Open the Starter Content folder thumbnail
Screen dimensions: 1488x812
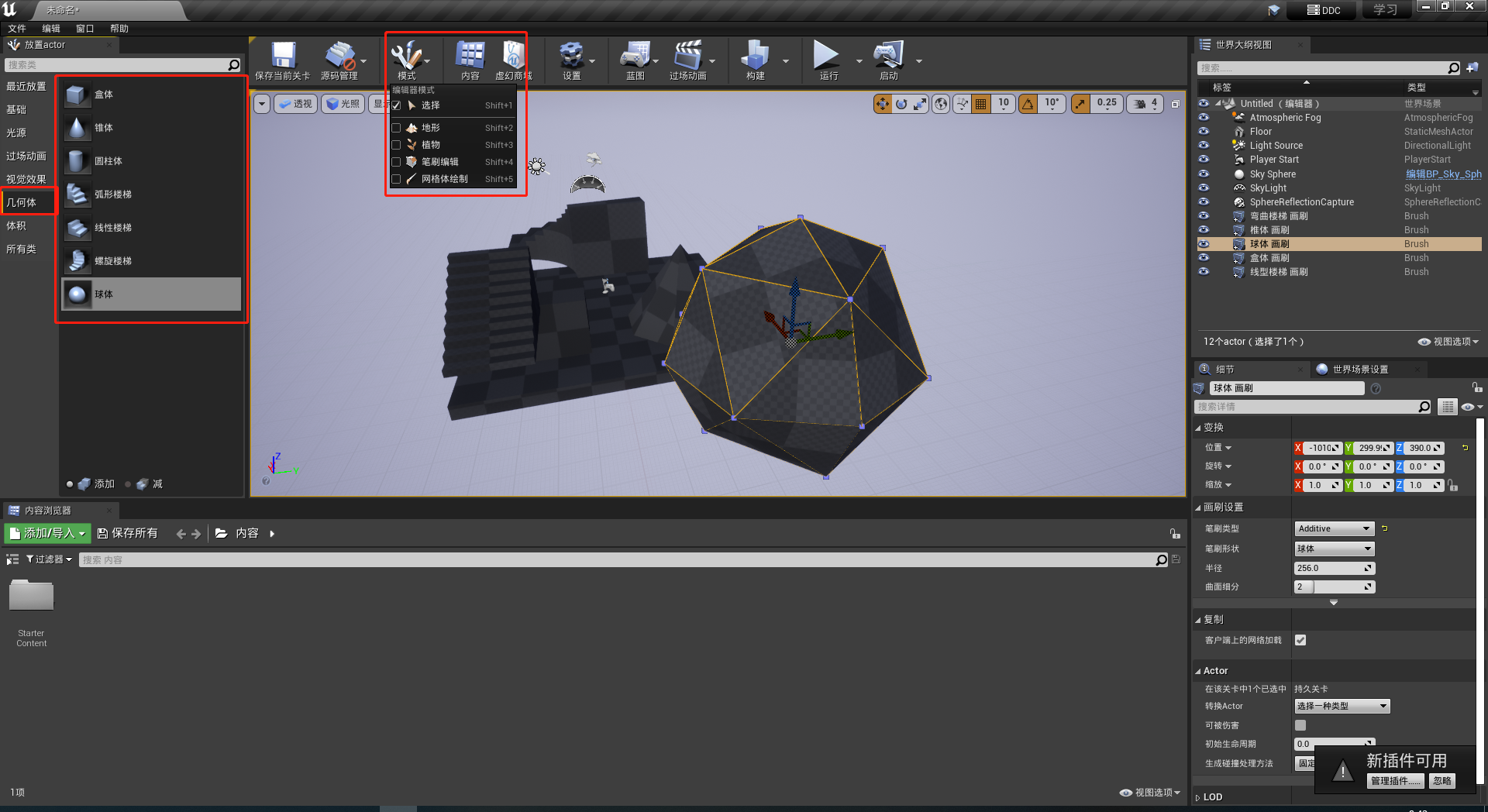click(x=32, y=597)
